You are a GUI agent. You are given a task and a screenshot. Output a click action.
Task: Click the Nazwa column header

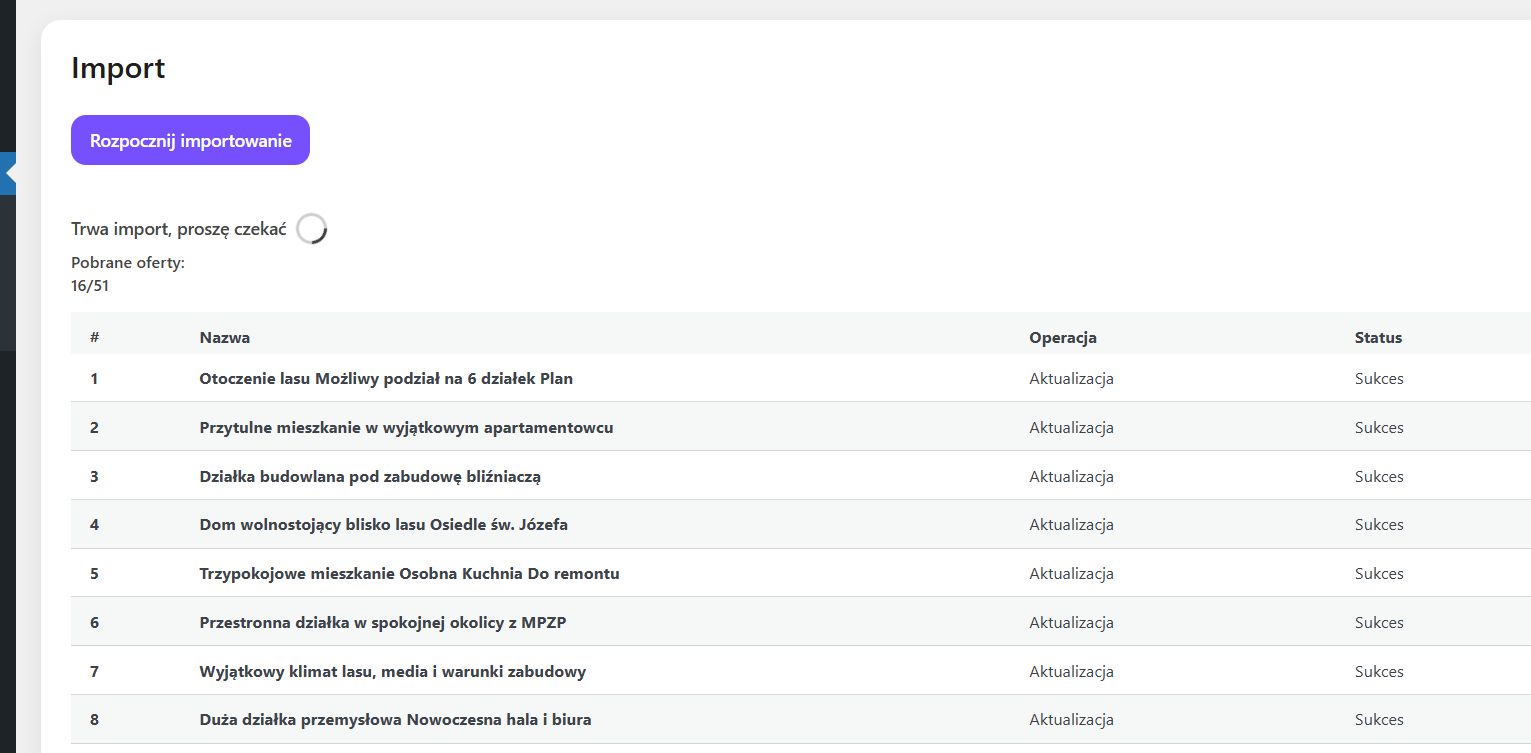click(x=225, y=338)
